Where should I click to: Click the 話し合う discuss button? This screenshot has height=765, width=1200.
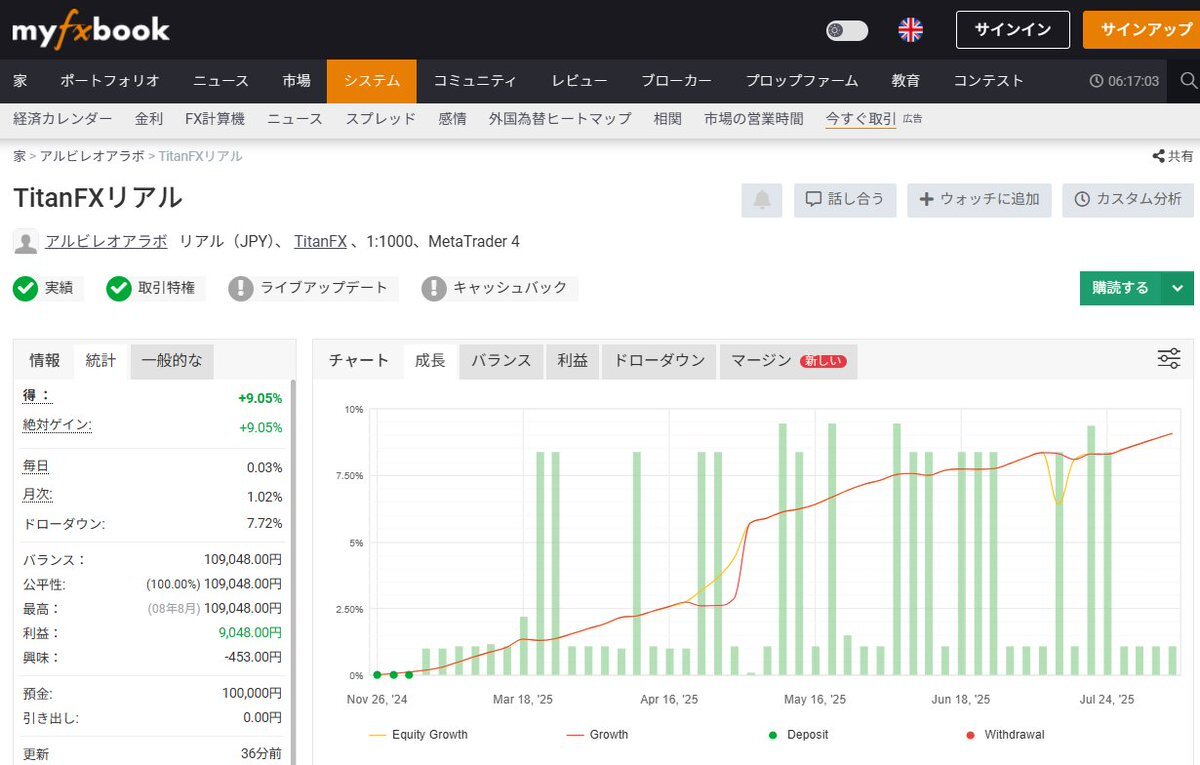[845, 200]
